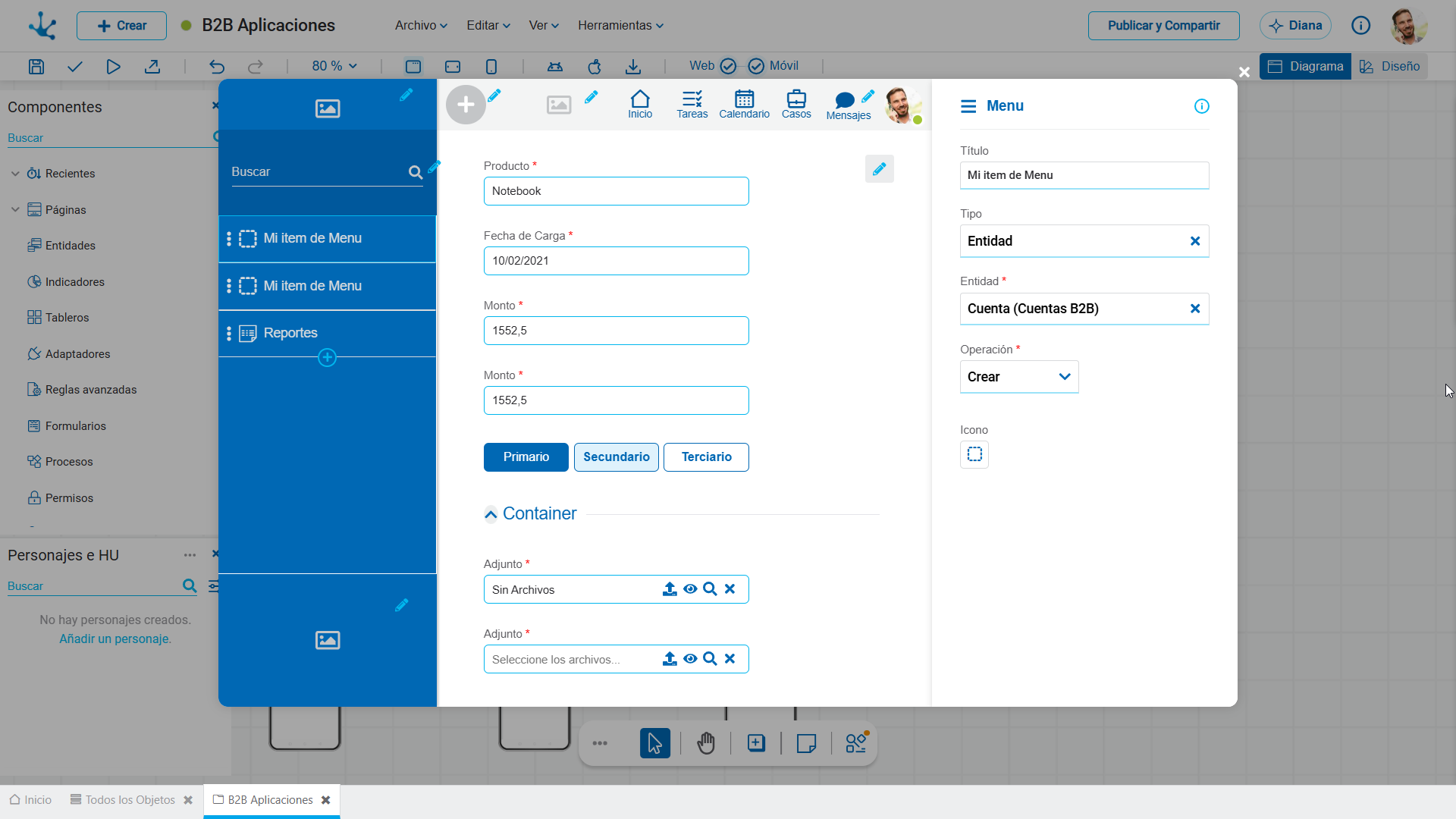Click the Inicio home icon in preview

click(x=640, y=104)
